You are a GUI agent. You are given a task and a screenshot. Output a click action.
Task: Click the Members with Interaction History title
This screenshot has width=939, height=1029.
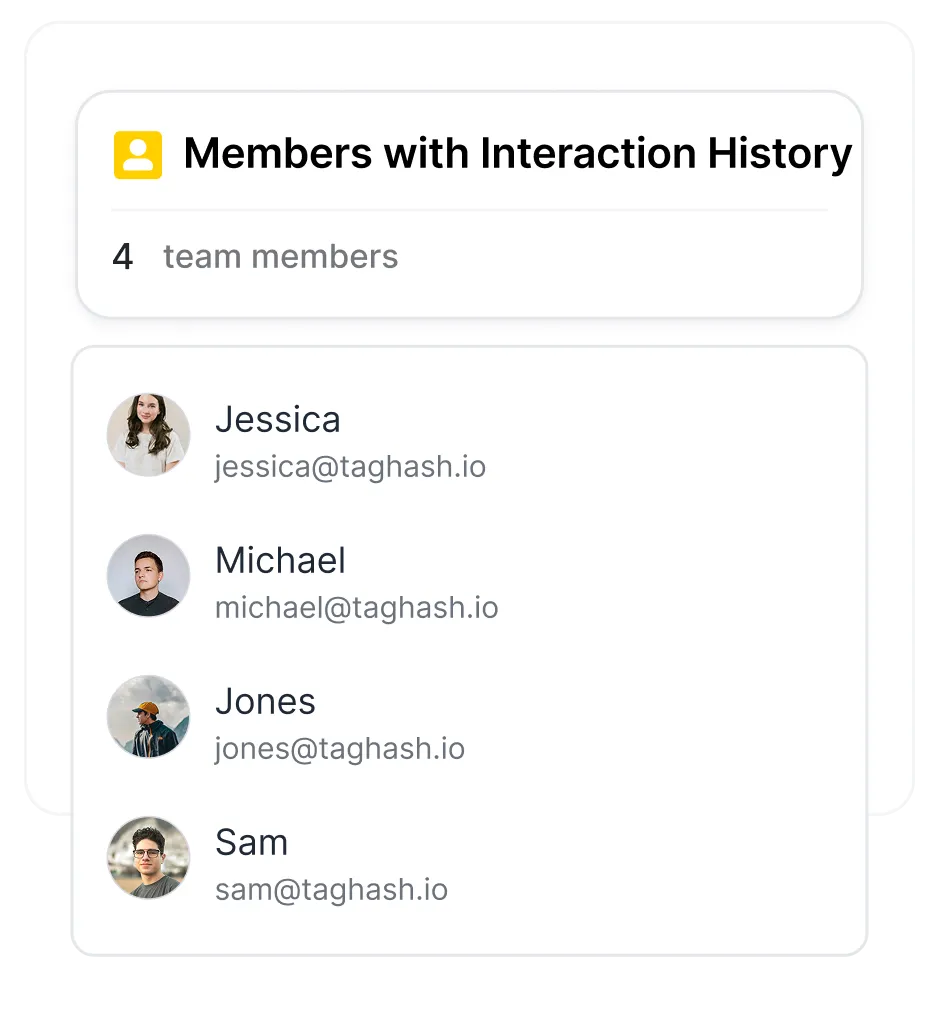518,154
